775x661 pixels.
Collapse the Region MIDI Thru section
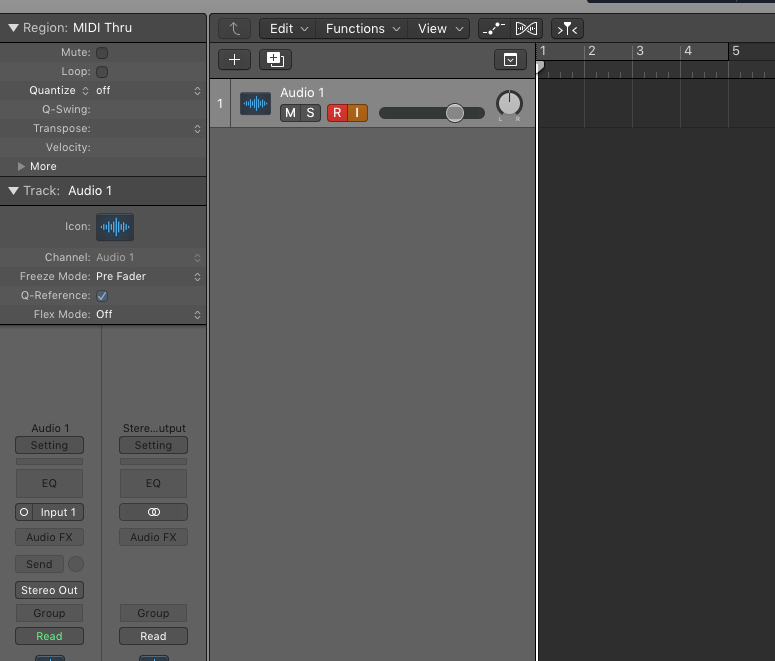[13, 28]
